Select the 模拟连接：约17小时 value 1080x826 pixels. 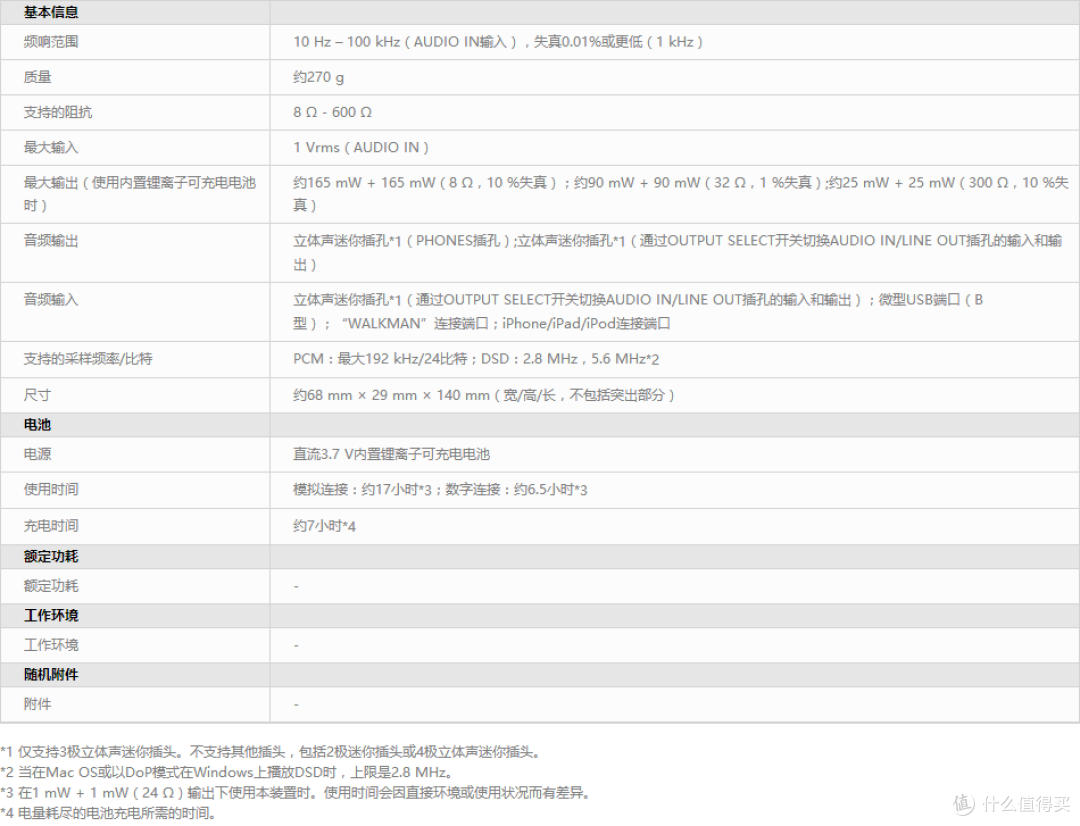[x=440, y=490]
